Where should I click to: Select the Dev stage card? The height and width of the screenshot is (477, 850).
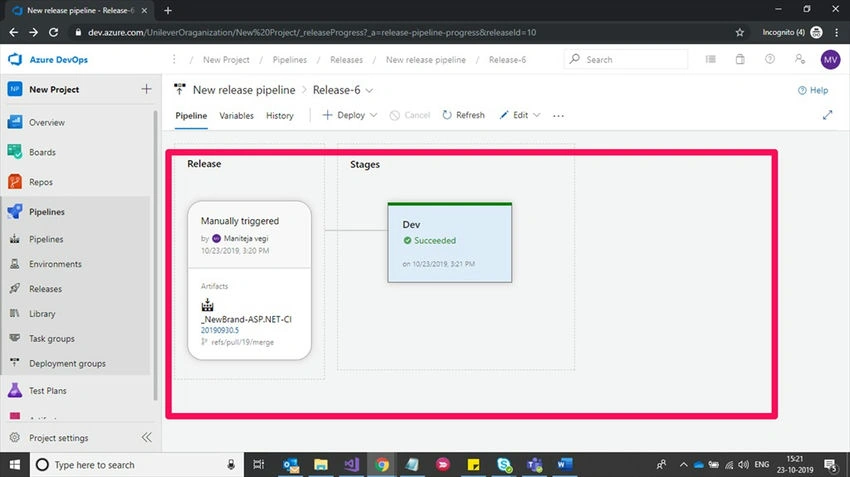449,242
